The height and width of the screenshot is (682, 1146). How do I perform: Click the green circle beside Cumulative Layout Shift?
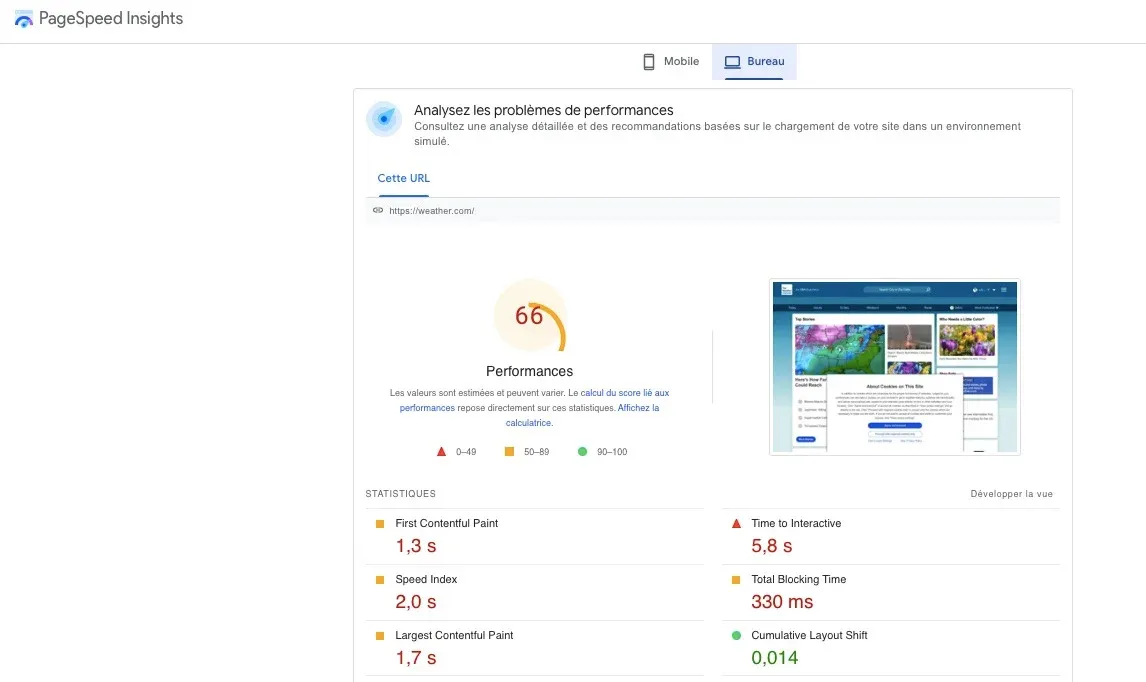coord(737,635)
